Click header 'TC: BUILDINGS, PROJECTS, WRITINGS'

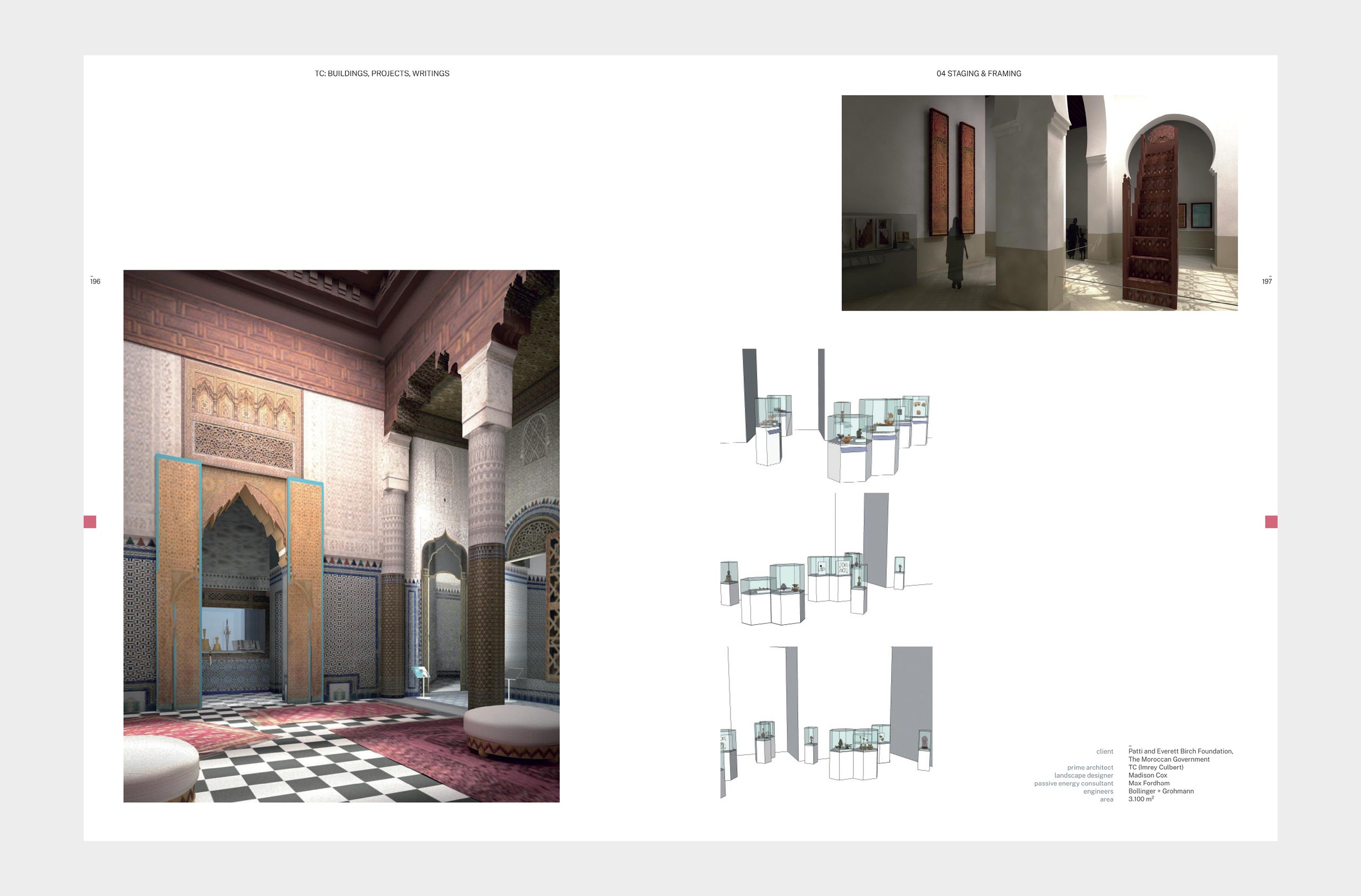coord(381,73)
